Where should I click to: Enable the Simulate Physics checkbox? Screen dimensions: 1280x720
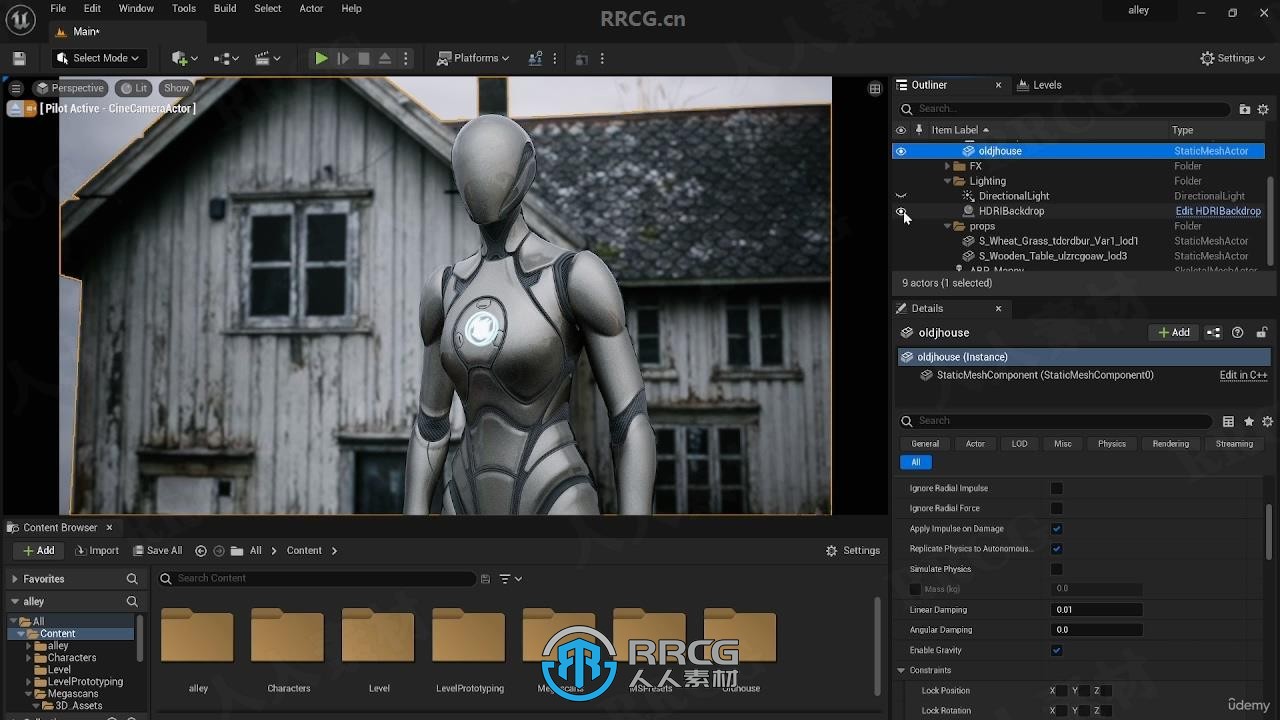coord(1056,569)
